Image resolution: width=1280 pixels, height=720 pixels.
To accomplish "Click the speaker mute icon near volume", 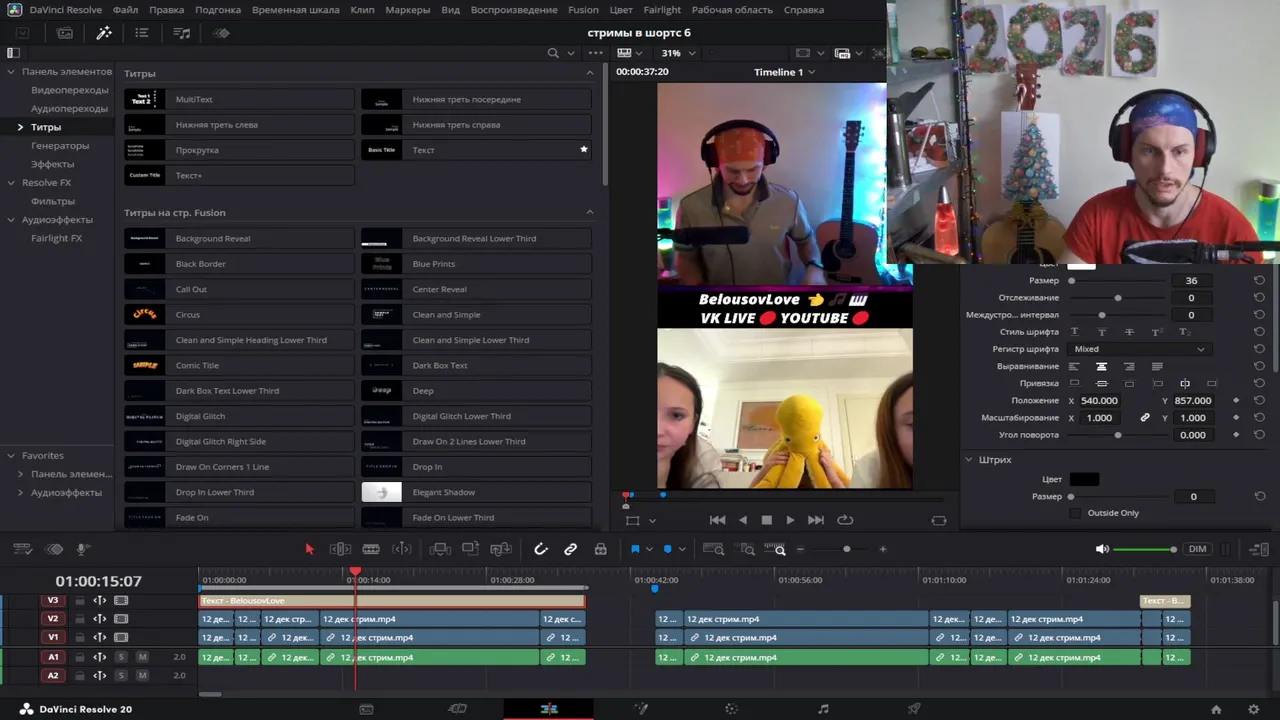I will (x=1101, y=549).
